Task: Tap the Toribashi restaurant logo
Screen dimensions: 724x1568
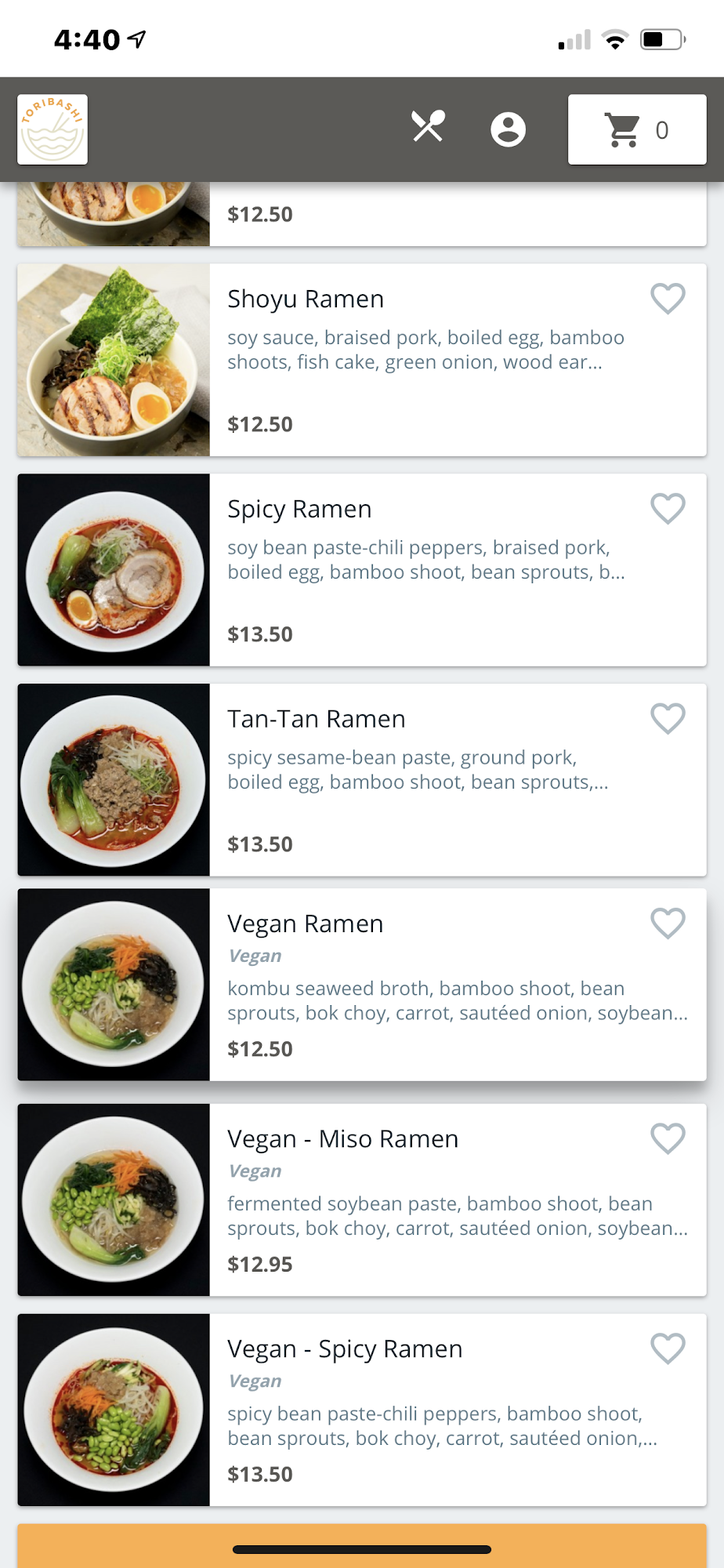Action: coord(52,129)
